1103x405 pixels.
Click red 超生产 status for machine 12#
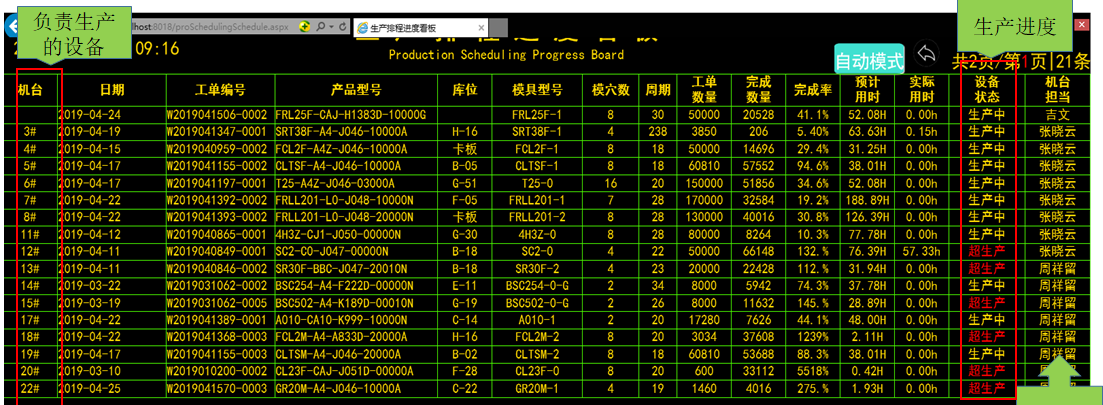pyautogui.click(x=986, y=251)
